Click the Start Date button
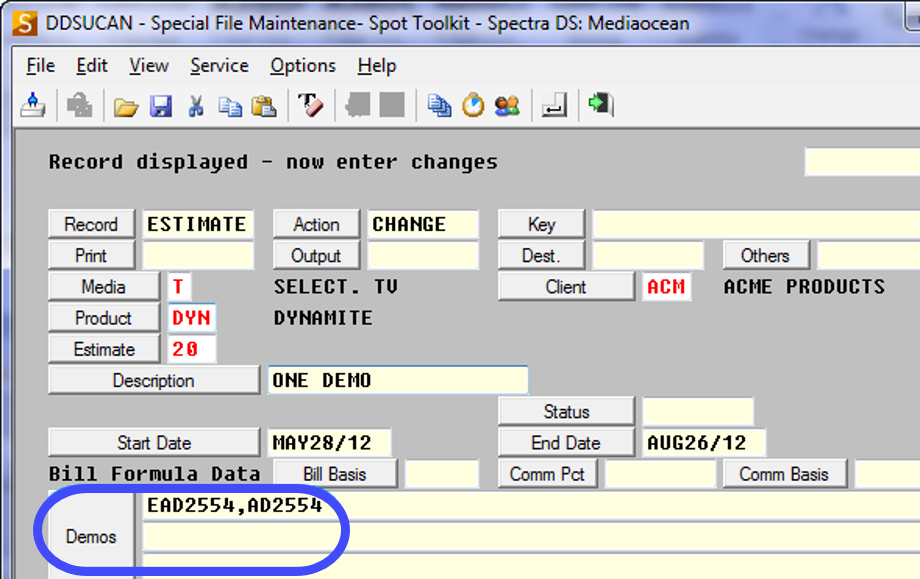 pyautogui.click(x=154, y=442)
